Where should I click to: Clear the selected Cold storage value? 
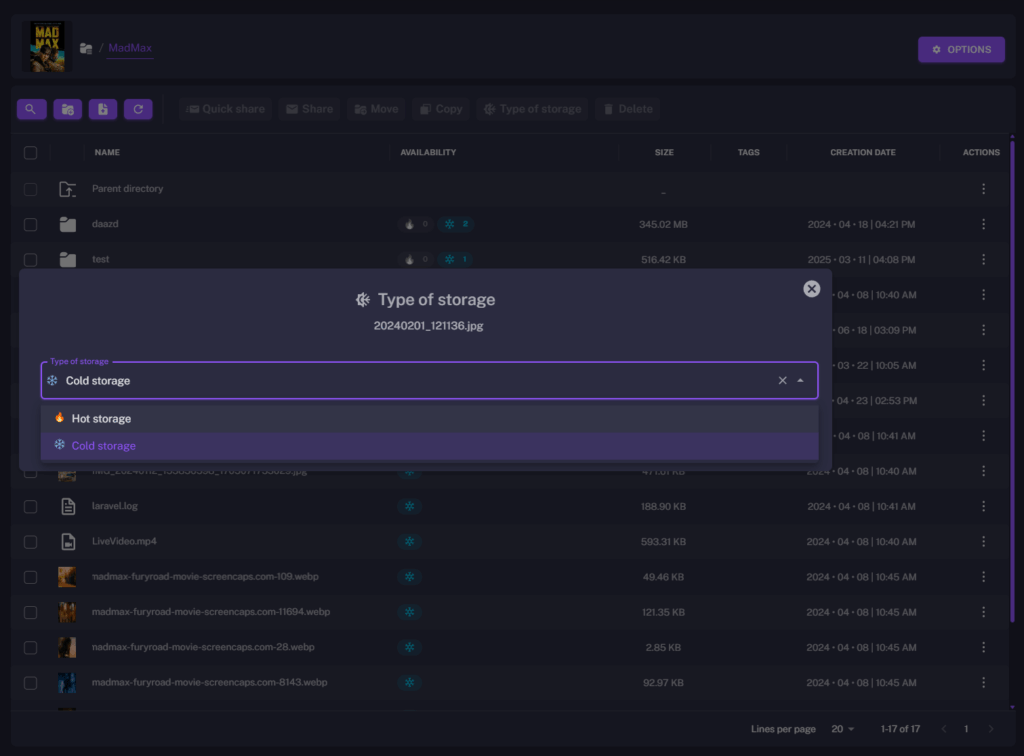point(783,381)
